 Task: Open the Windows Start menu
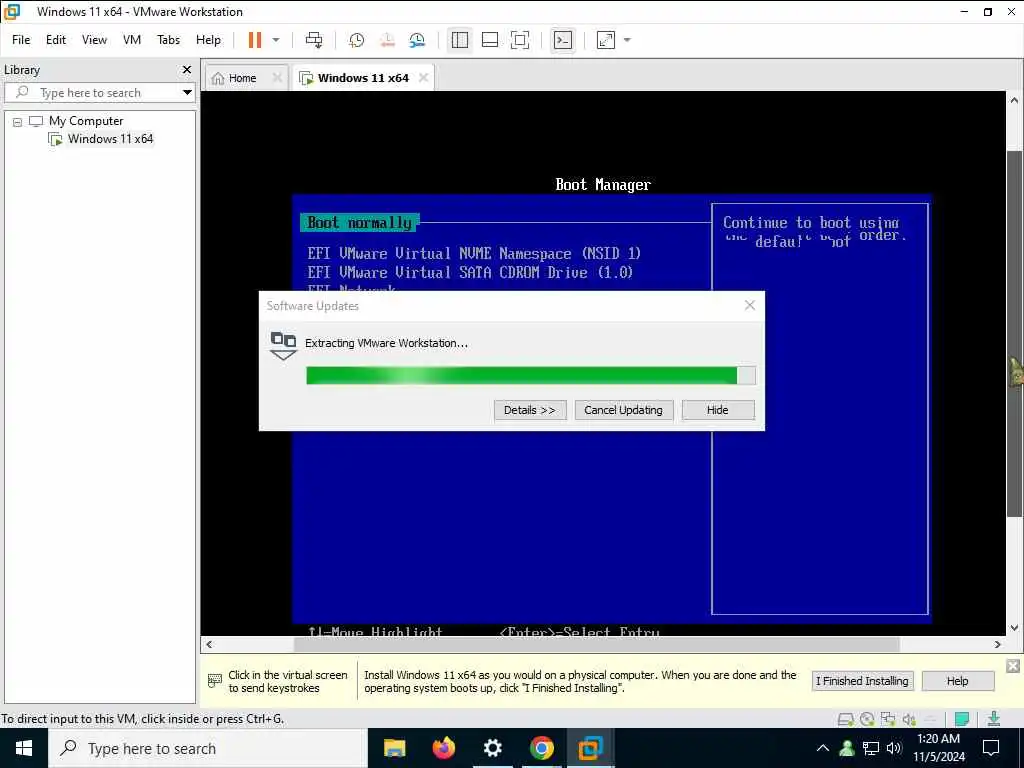[x=24, y=748]
